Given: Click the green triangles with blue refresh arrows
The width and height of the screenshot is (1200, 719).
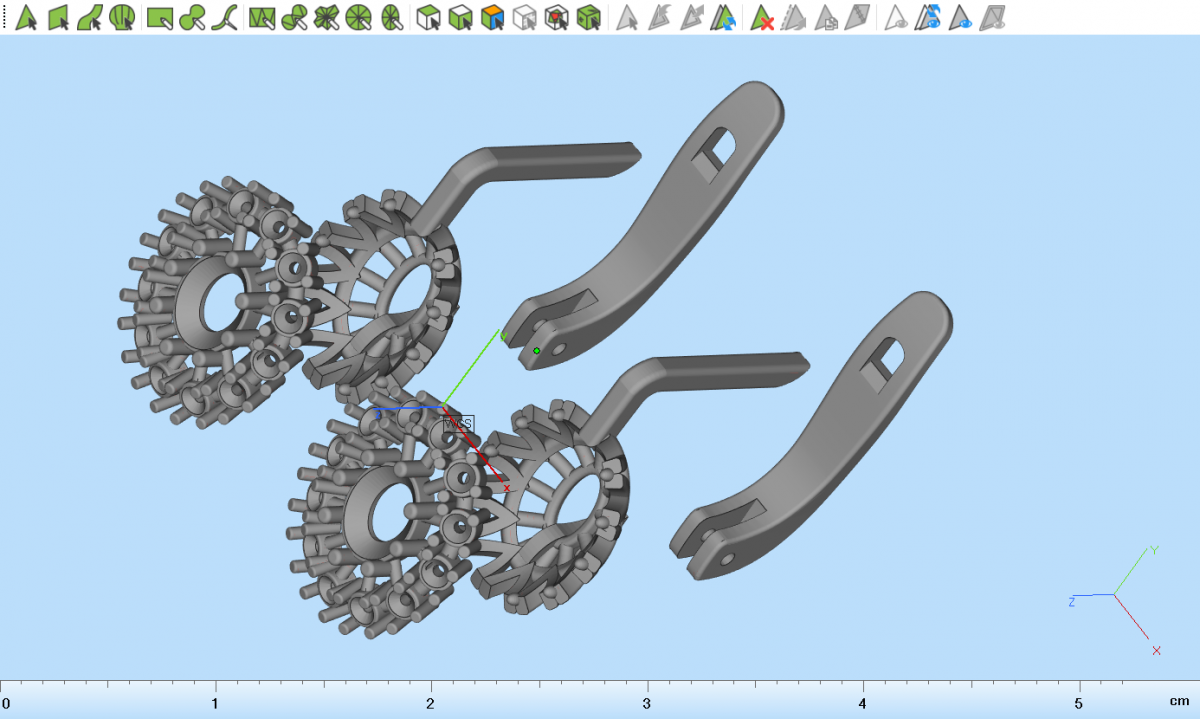Looking at the screenshot, I should [723, 17].
